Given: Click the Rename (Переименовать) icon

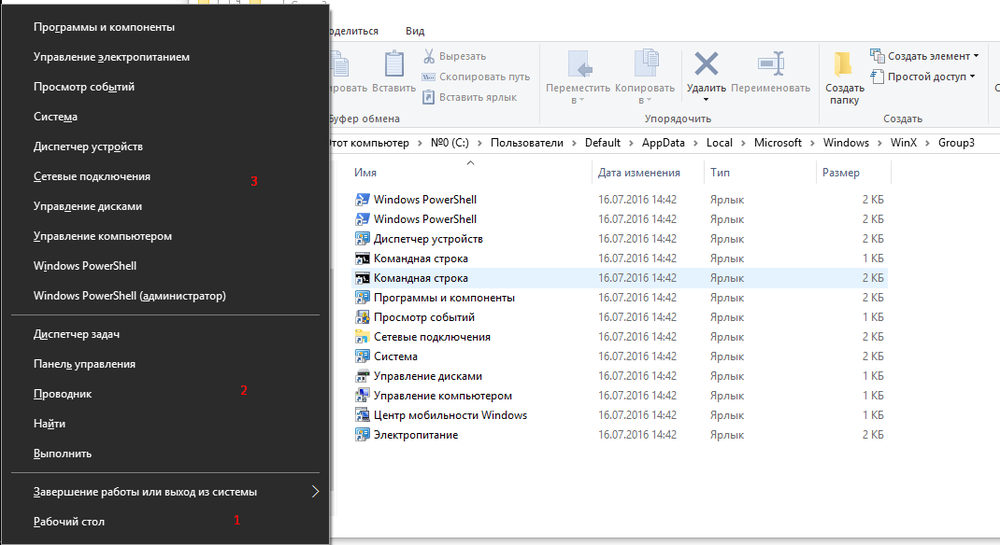Looking at the screenshot, I should click(770, 64).
